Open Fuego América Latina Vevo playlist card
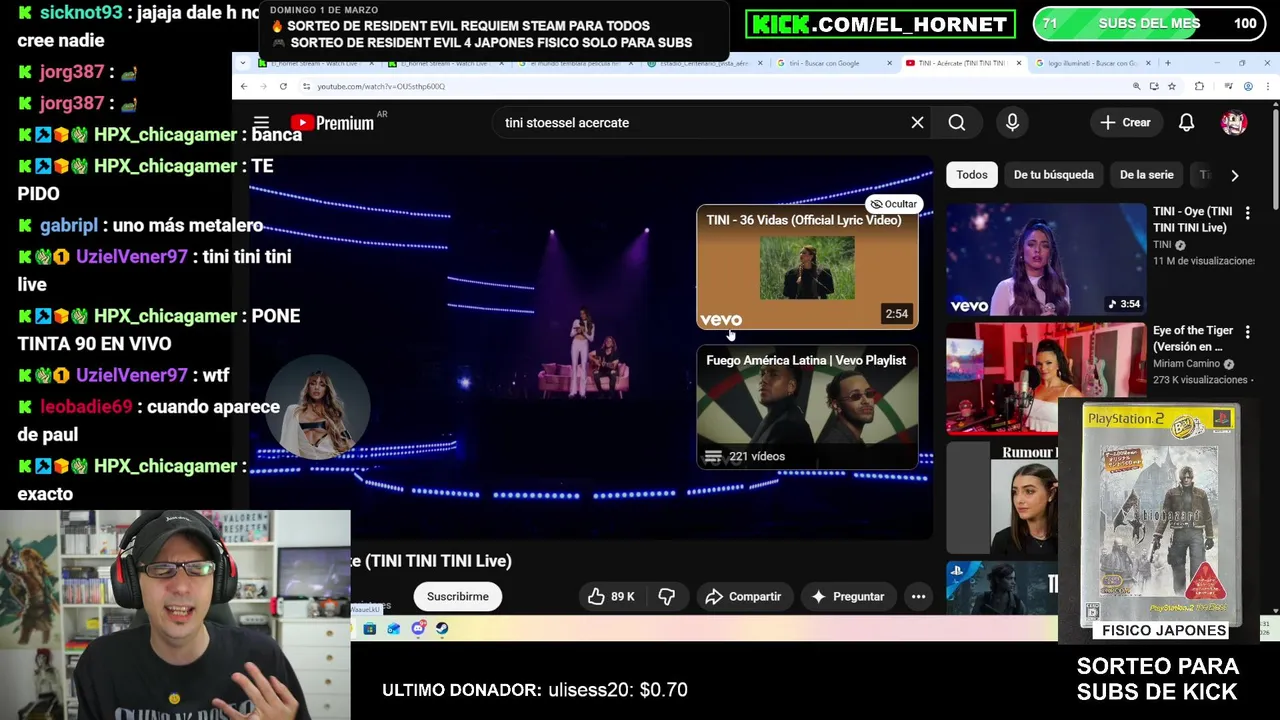Screen dimensions: 1280x720 point(807,408)
